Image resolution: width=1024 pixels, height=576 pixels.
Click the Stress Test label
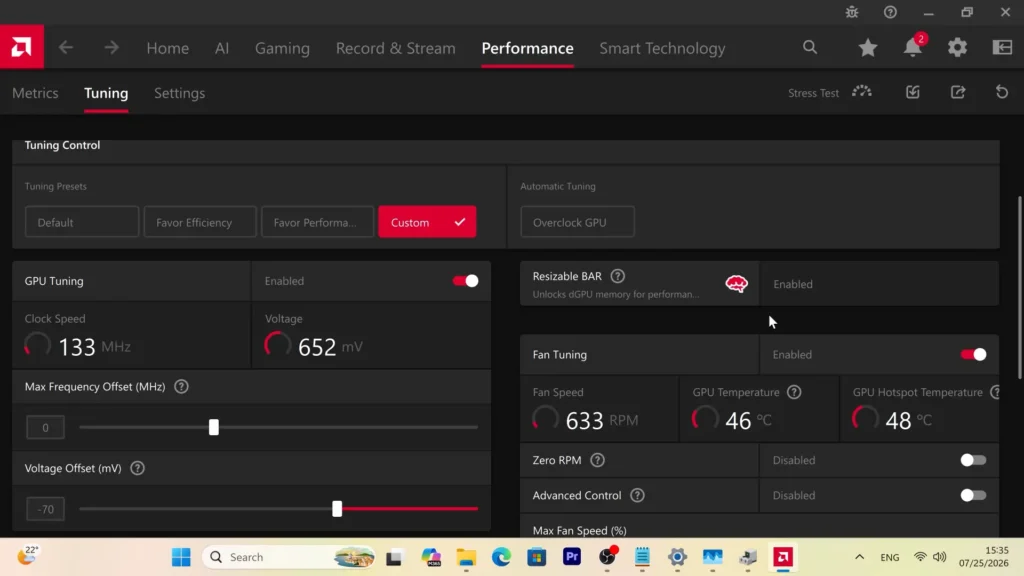(x=813, y=93)
